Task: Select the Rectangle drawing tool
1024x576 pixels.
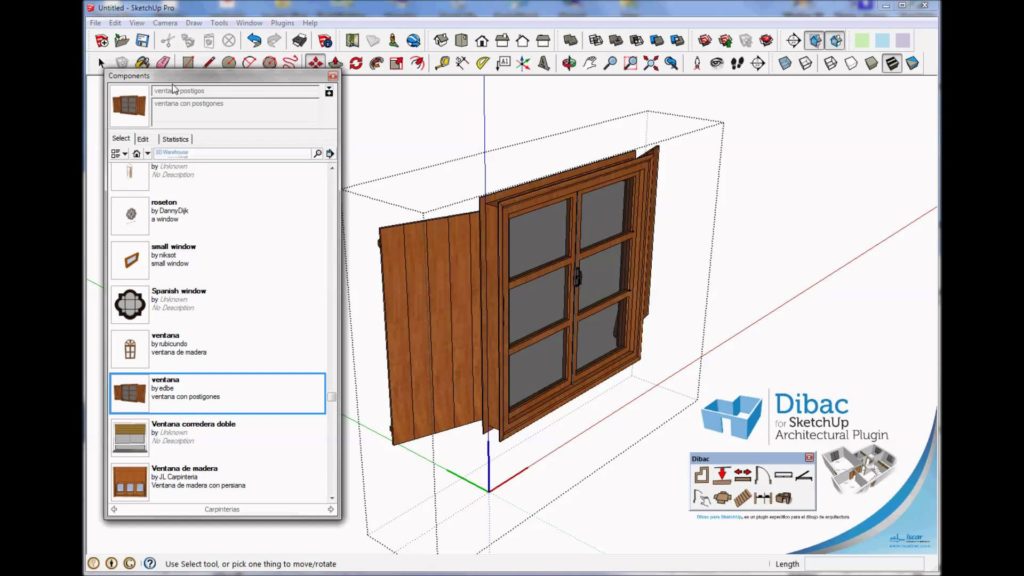Action: [x=188, y=63]
